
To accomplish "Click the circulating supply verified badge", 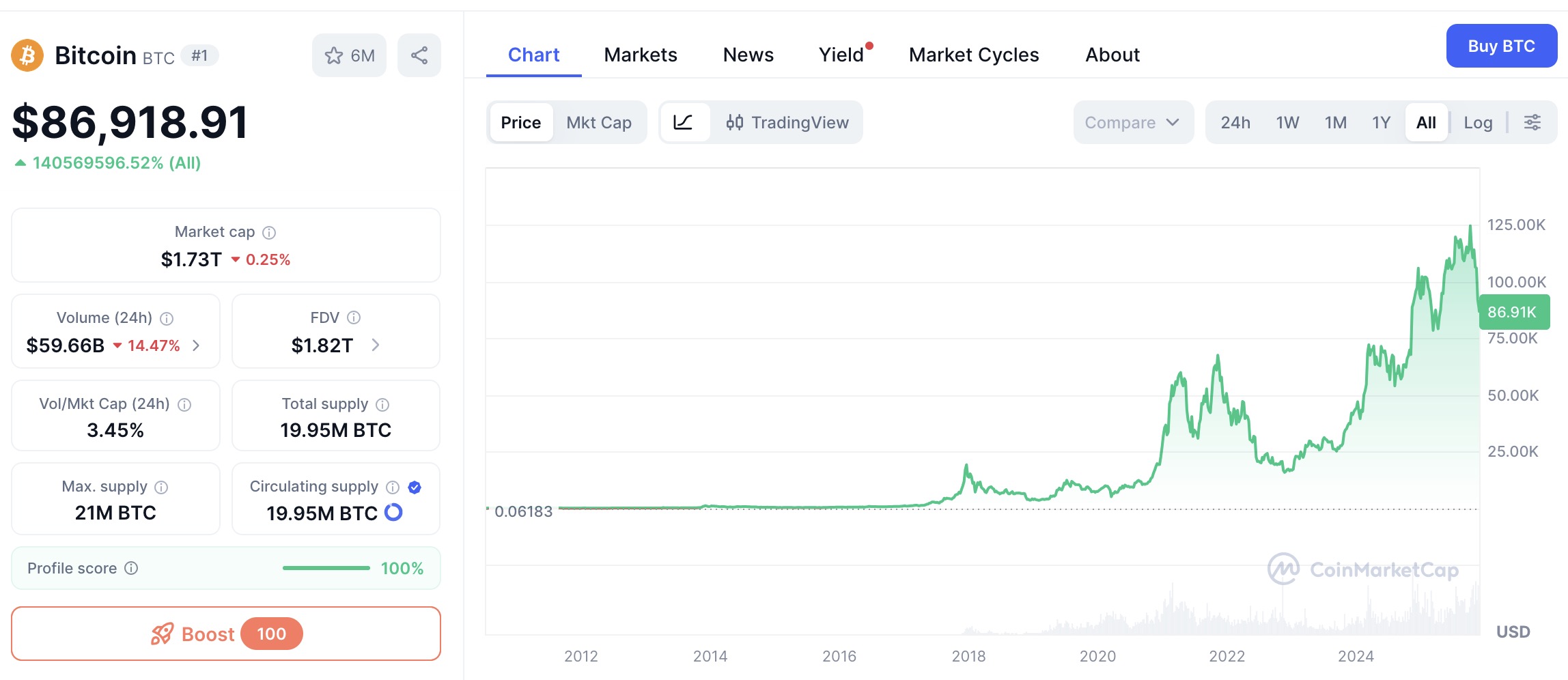I will click(415, 487).
